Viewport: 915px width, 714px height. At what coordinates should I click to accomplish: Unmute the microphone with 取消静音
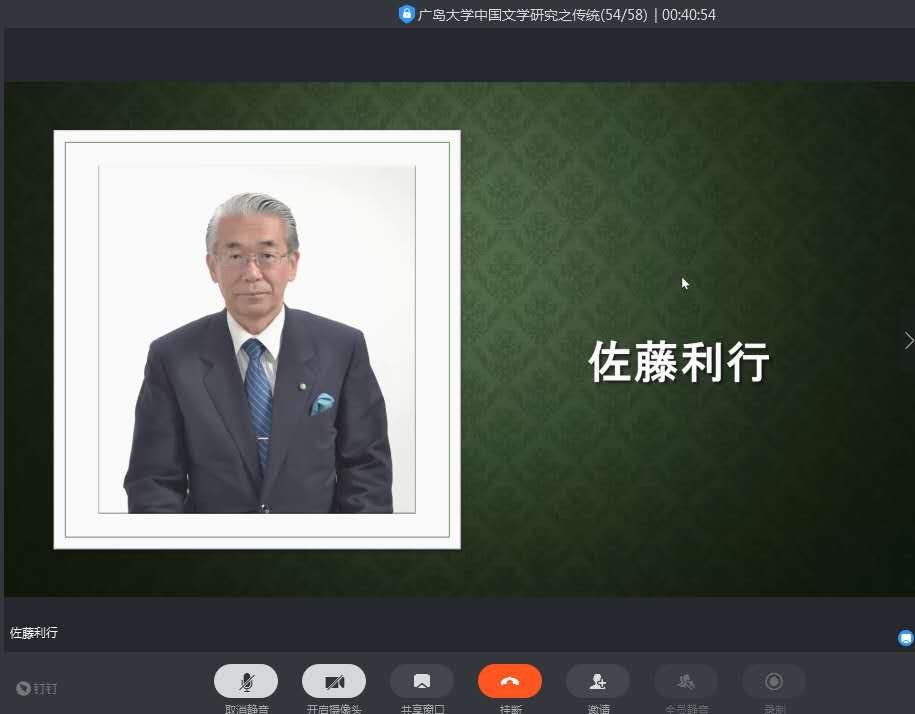pyautogui.click(x=246, y=681)
